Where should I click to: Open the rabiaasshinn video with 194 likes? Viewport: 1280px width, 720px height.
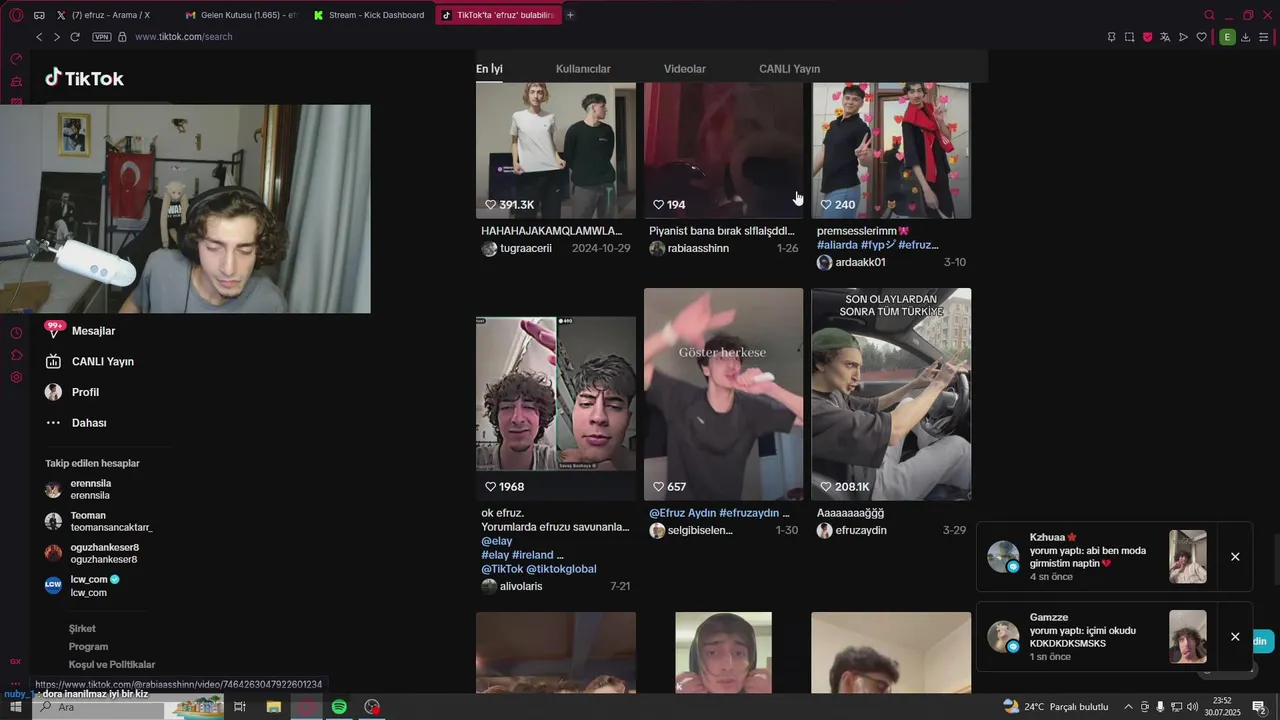723,150
